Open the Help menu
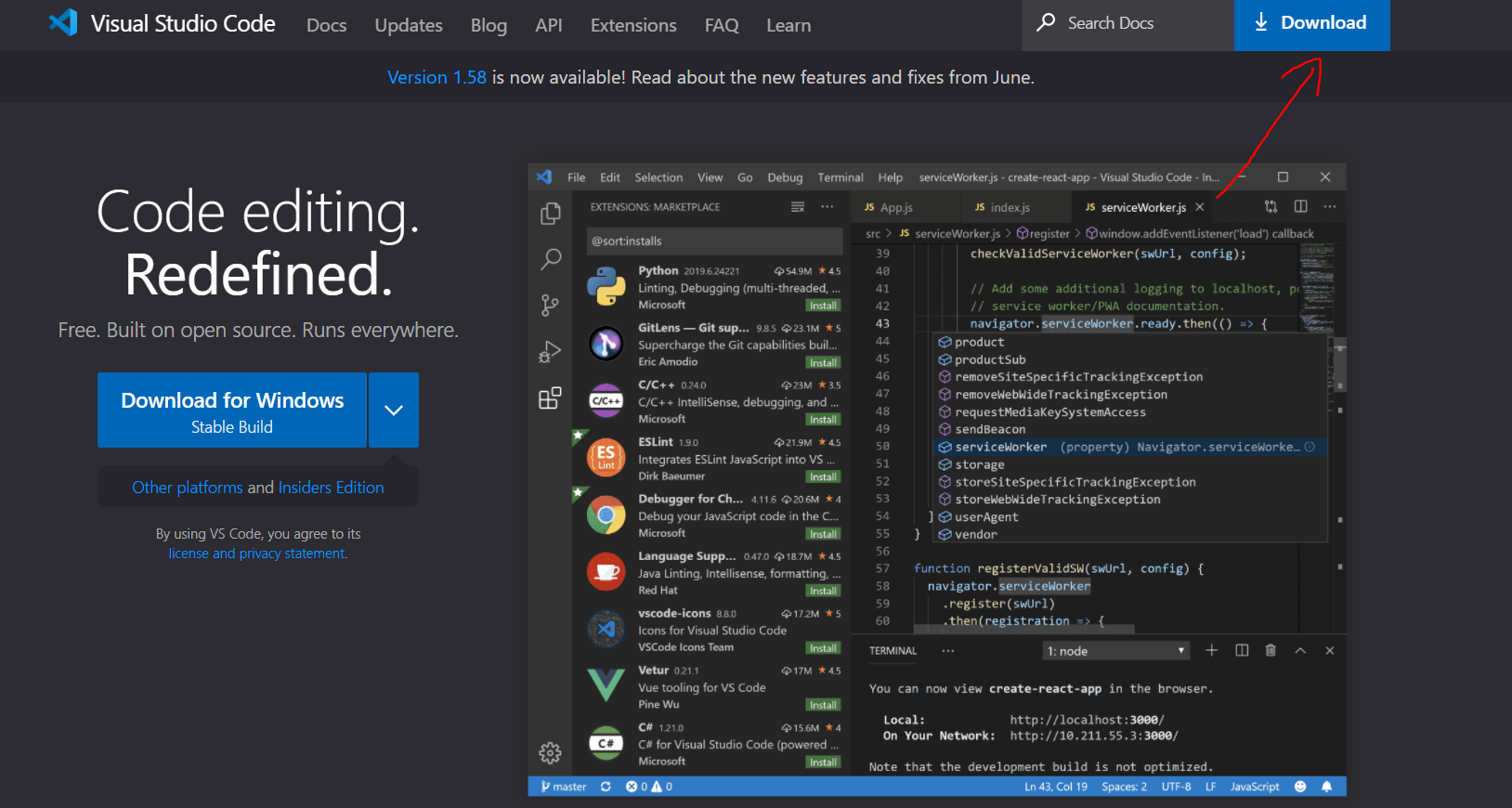 tap(891, 177)
